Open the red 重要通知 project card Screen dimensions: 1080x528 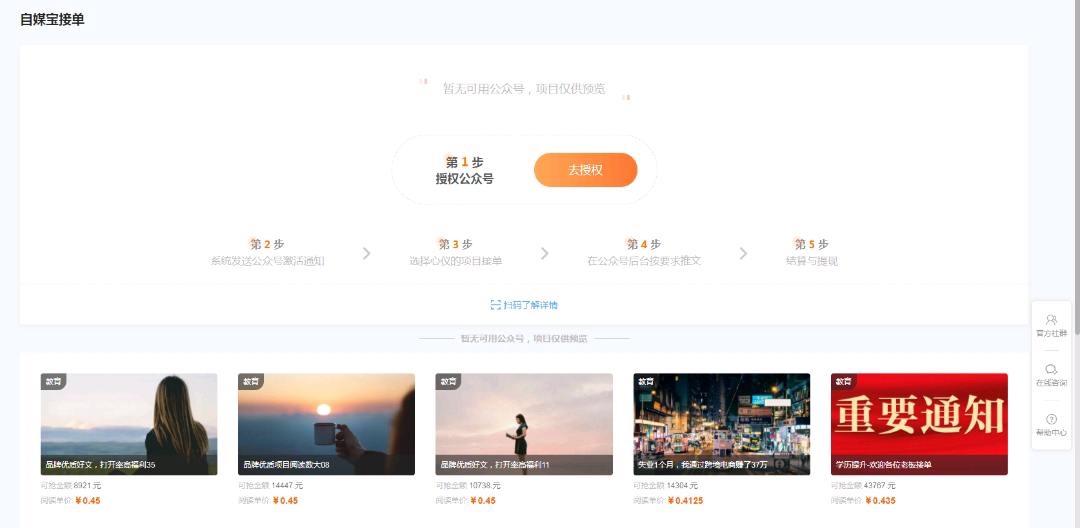[919, 424]
